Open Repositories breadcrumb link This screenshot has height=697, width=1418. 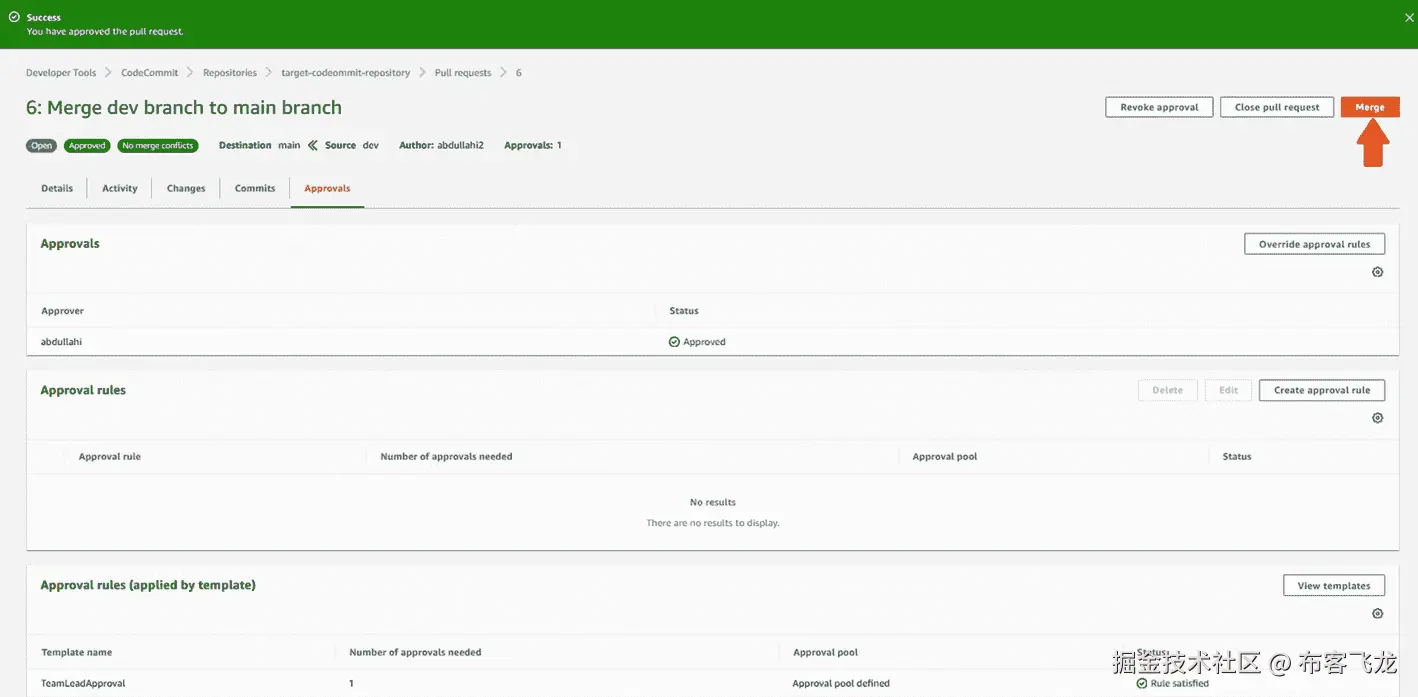click(230, 73)
